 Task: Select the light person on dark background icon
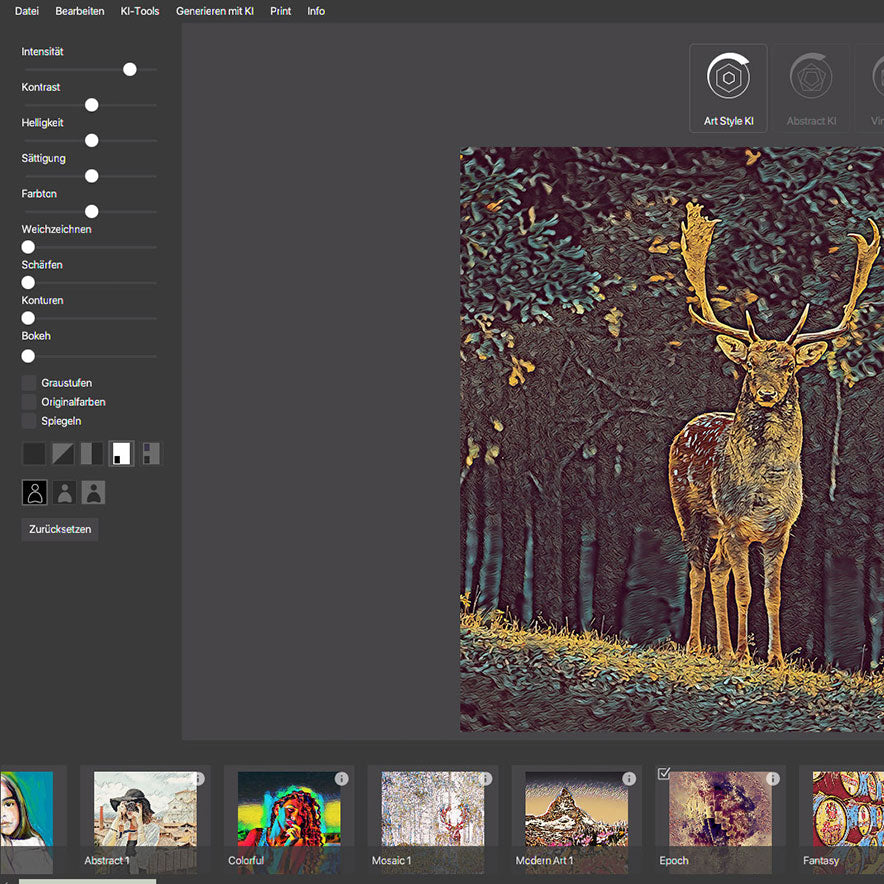[x=65, y=492]
